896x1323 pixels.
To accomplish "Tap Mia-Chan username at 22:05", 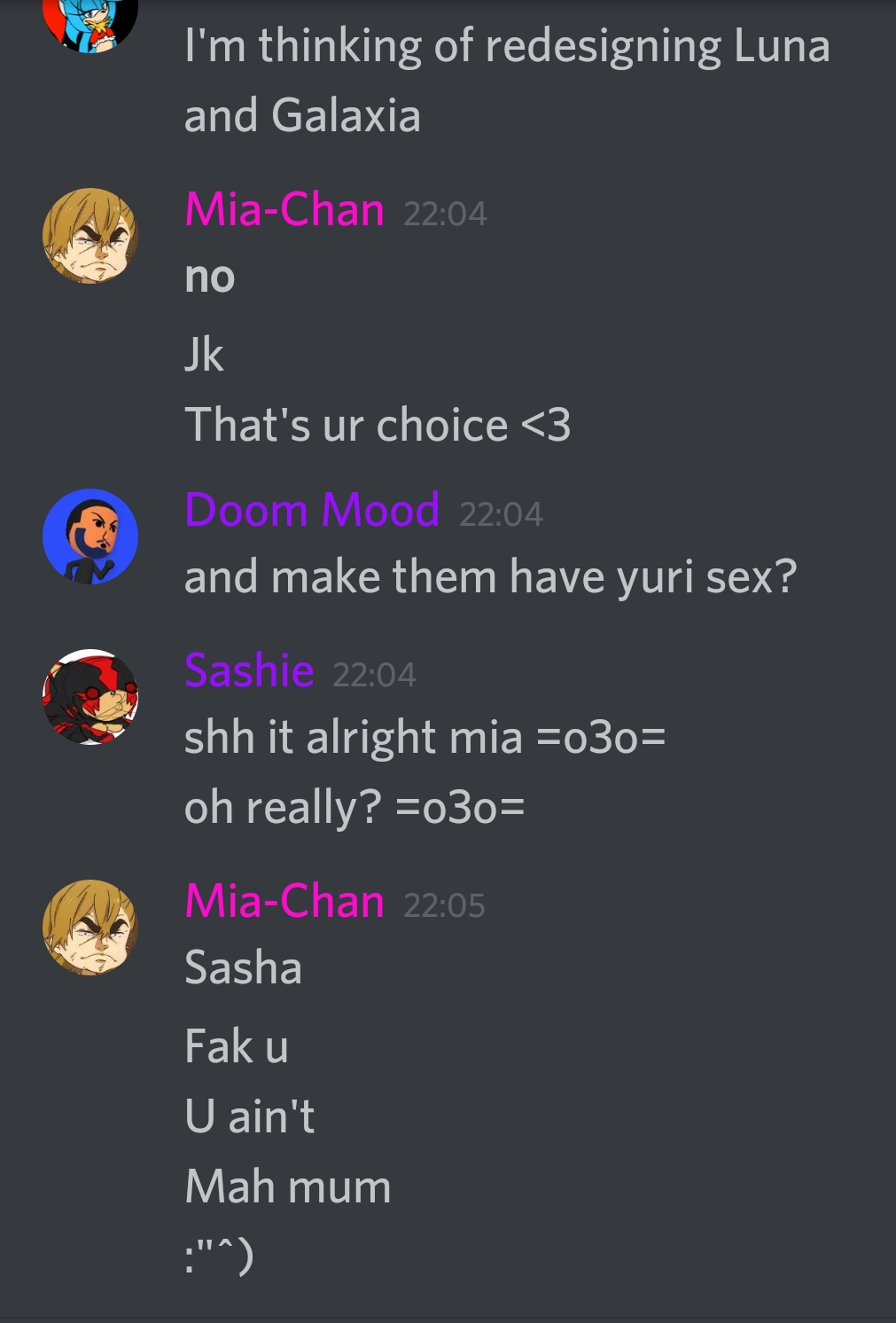I will point(284,902).
